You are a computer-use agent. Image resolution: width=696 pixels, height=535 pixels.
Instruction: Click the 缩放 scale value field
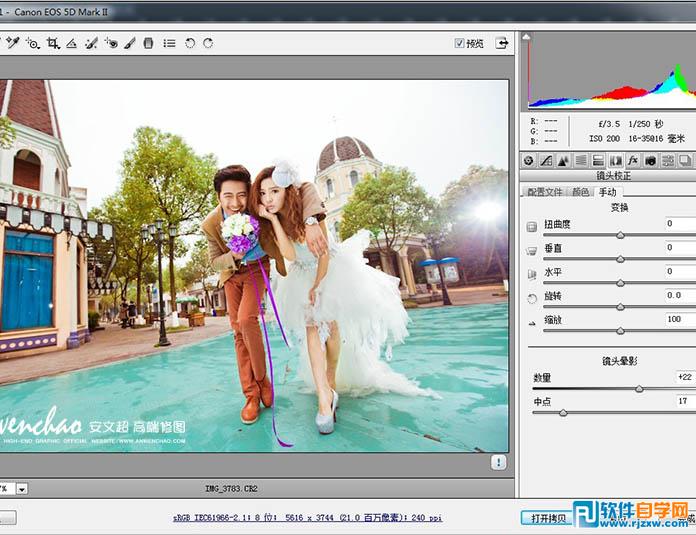point(680,319)
